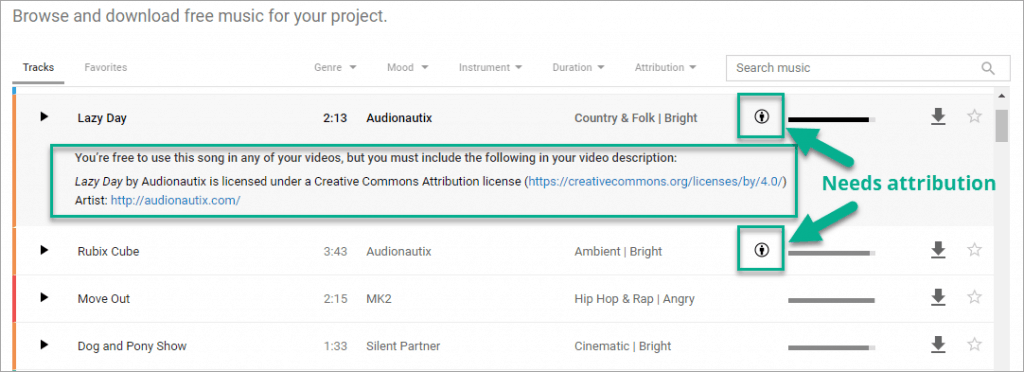
Task: Select the Tracks tab
Action: coord(39,67)
